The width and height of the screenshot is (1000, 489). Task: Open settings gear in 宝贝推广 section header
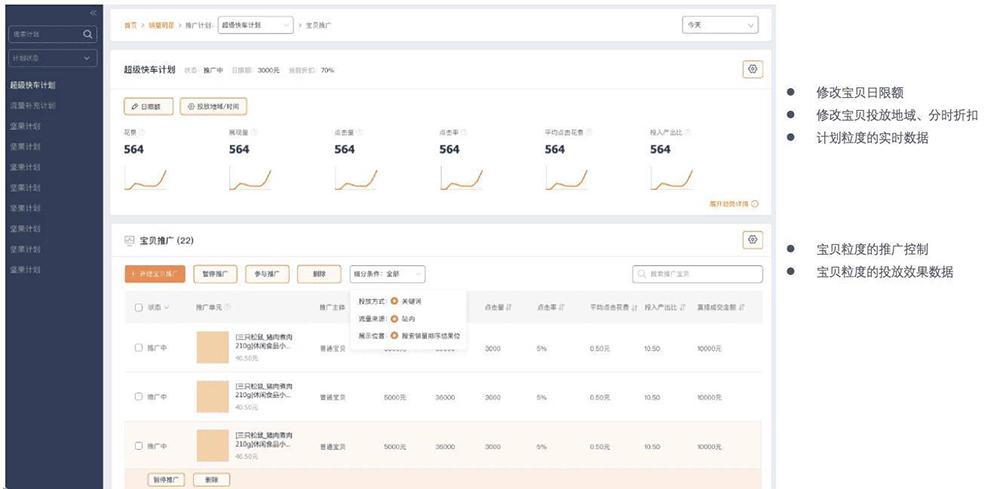(753, 240)
